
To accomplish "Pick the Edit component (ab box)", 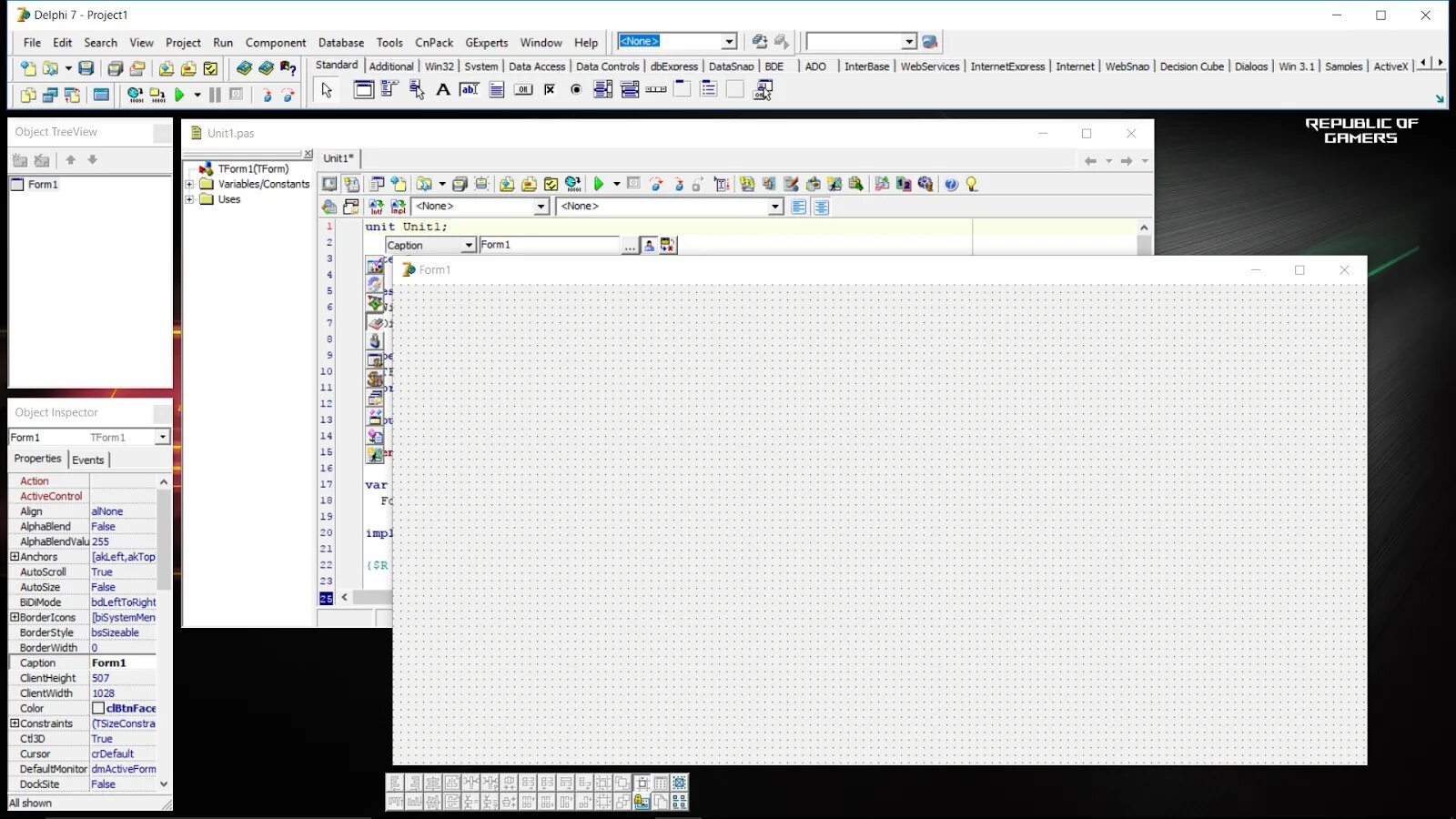I will pos(470,89).
